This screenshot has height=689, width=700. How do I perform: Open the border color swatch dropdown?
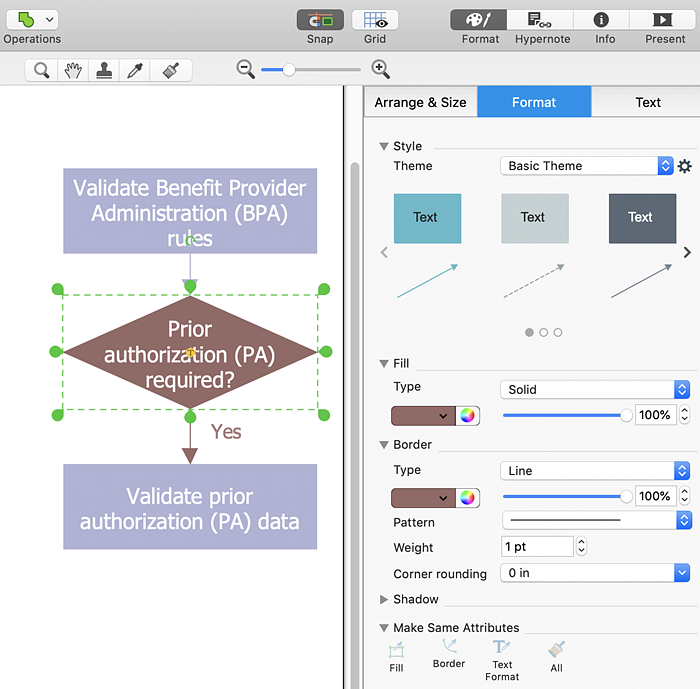click(x=423, y=498)
